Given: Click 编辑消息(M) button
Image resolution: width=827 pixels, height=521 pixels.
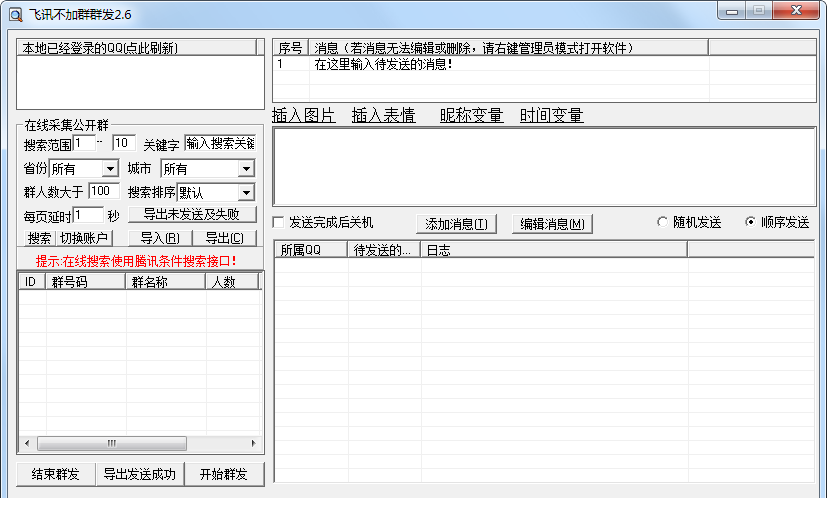Looking at the screenshot, I should pos(552,224).
